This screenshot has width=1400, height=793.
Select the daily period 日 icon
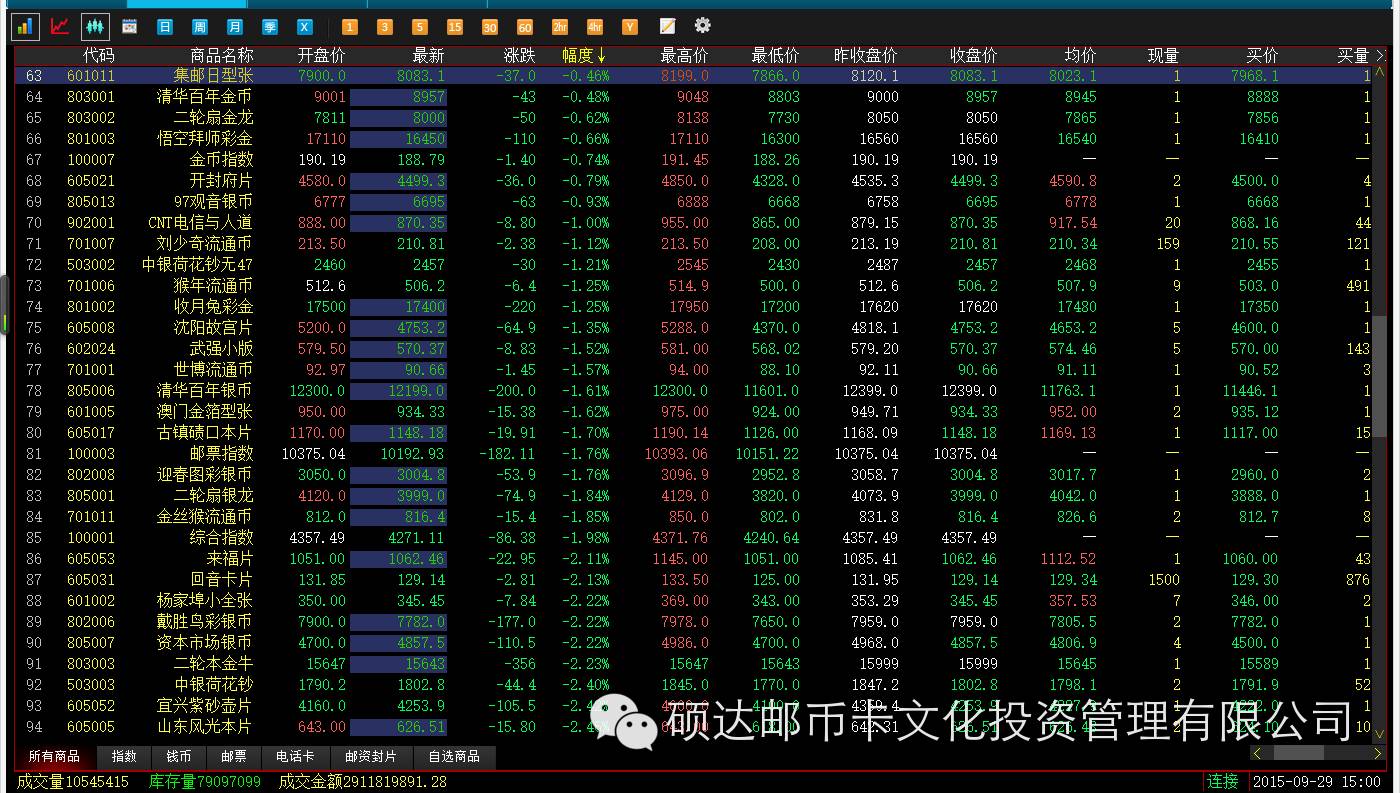(164, 27)
